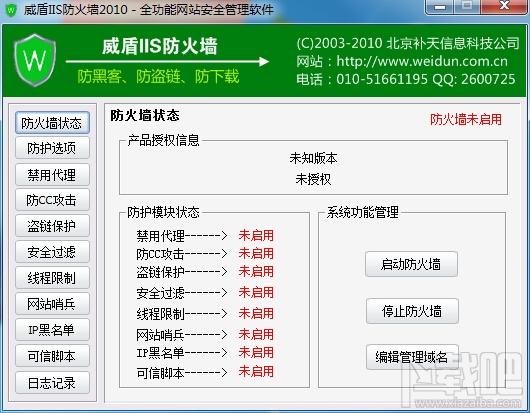This screenshot has width=530, height=413.
Task: Select the 盗链保护 sidebar button
Action: click(x=52, y=226)
